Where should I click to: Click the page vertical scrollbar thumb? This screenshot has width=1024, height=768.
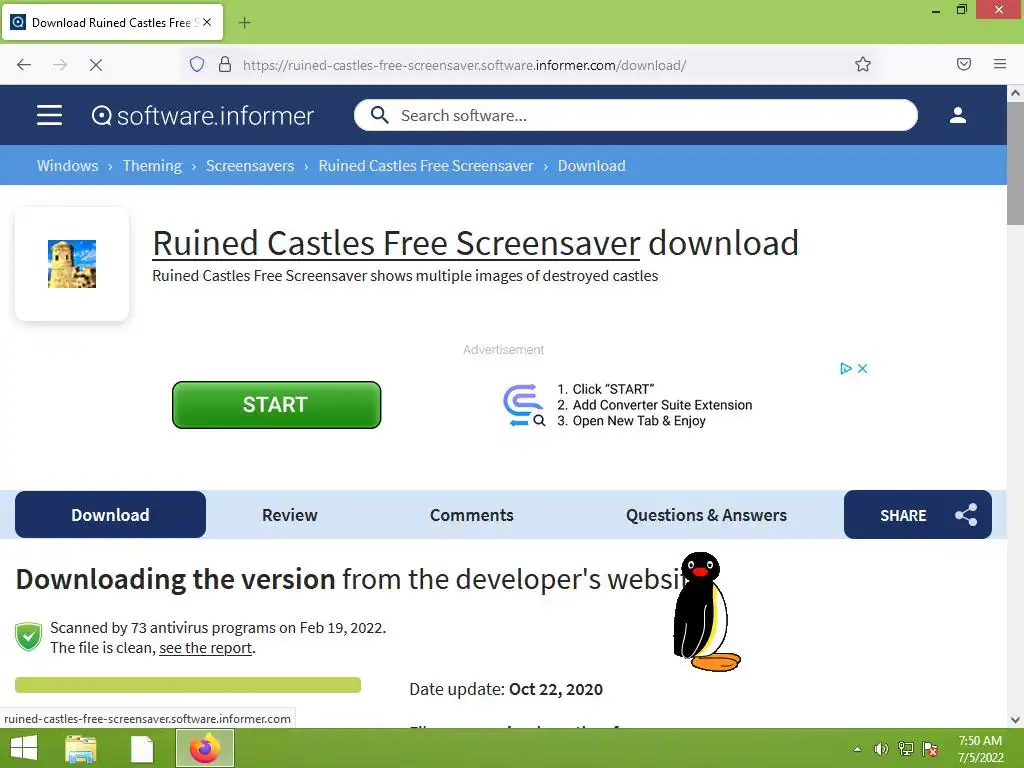[1015, 163]
